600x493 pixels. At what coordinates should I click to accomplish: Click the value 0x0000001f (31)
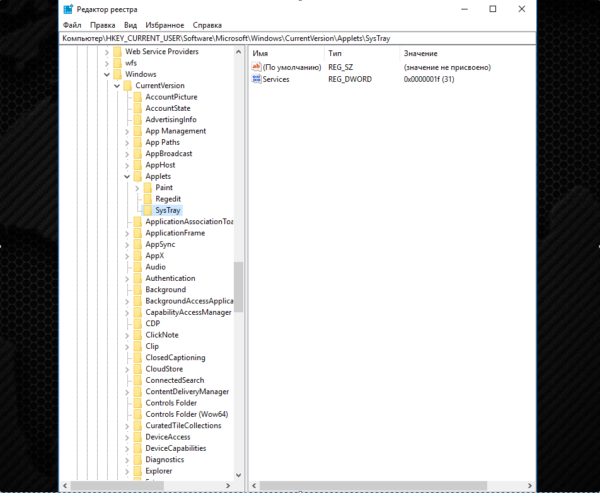click(429, 79)
